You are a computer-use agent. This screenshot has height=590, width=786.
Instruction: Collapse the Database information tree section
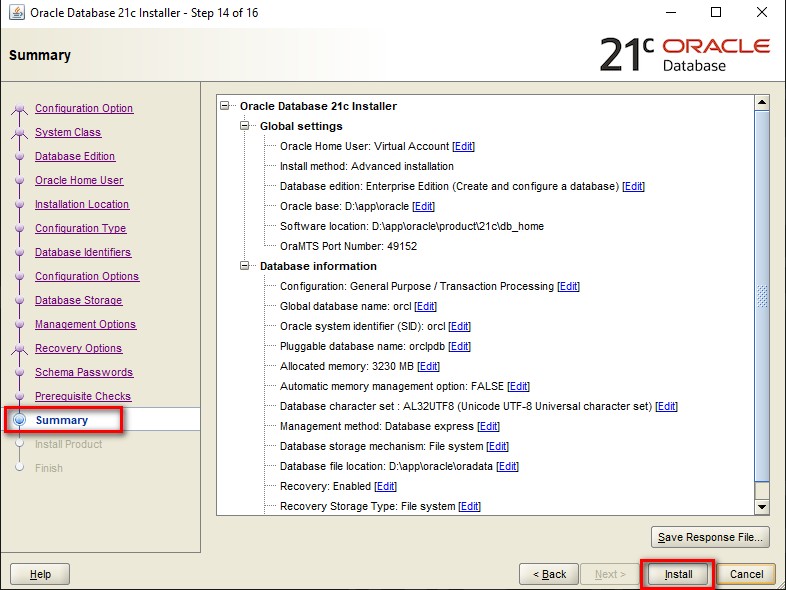pyautogui.click(x=245, y=266)
